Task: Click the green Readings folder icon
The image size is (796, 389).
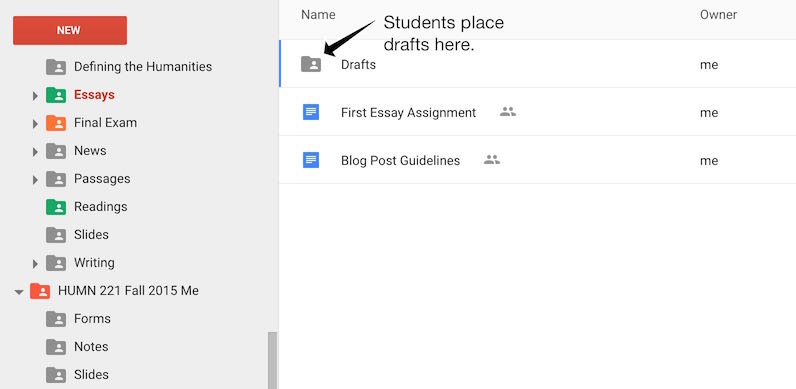Action: point(56,207)
